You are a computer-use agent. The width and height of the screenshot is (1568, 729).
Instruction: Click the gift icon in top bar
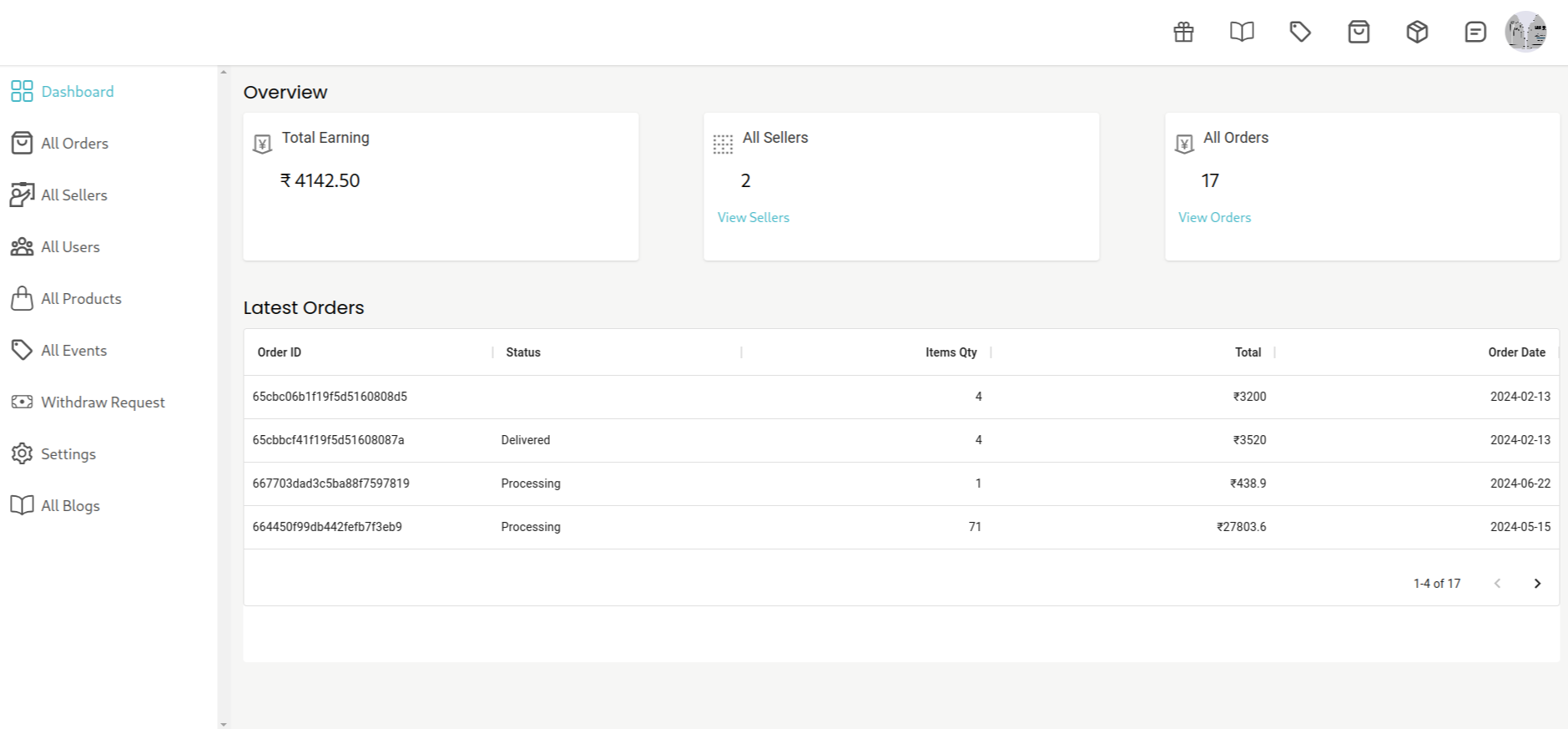point(1183,33)
